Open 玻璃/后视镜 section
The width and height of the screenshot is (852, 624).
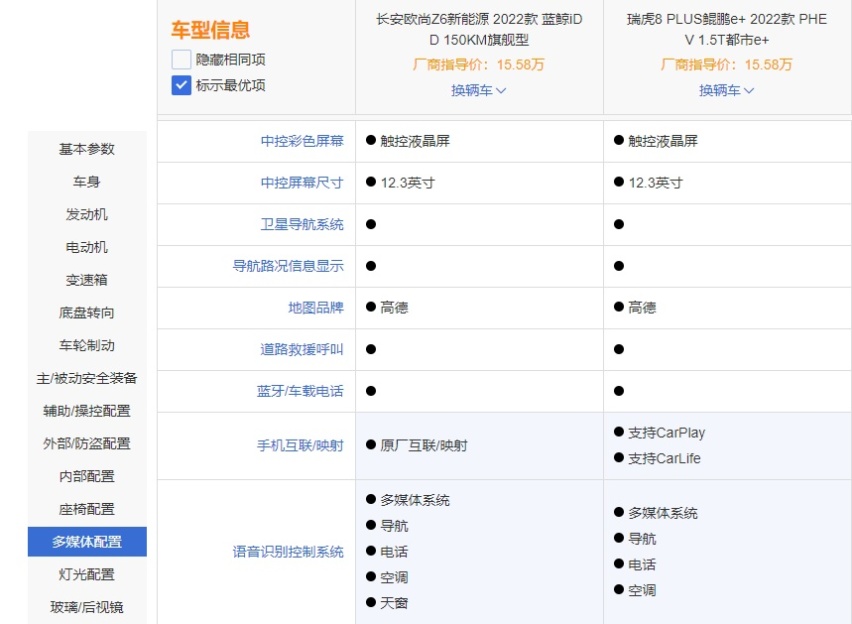tap(87, 607)
